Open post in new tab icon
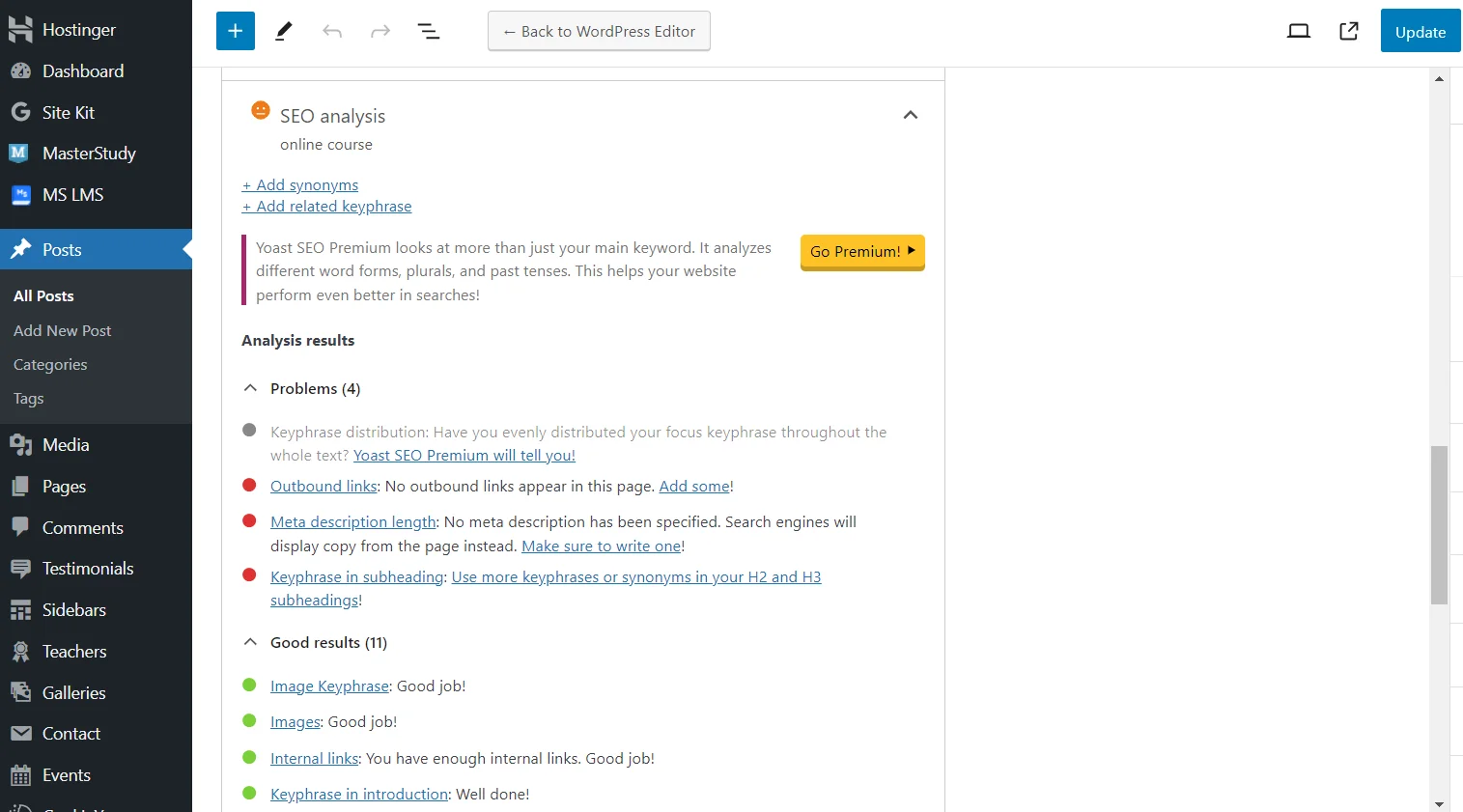Image resolution: width=1463 pixels, height=812 pixels. point(1349,31)
